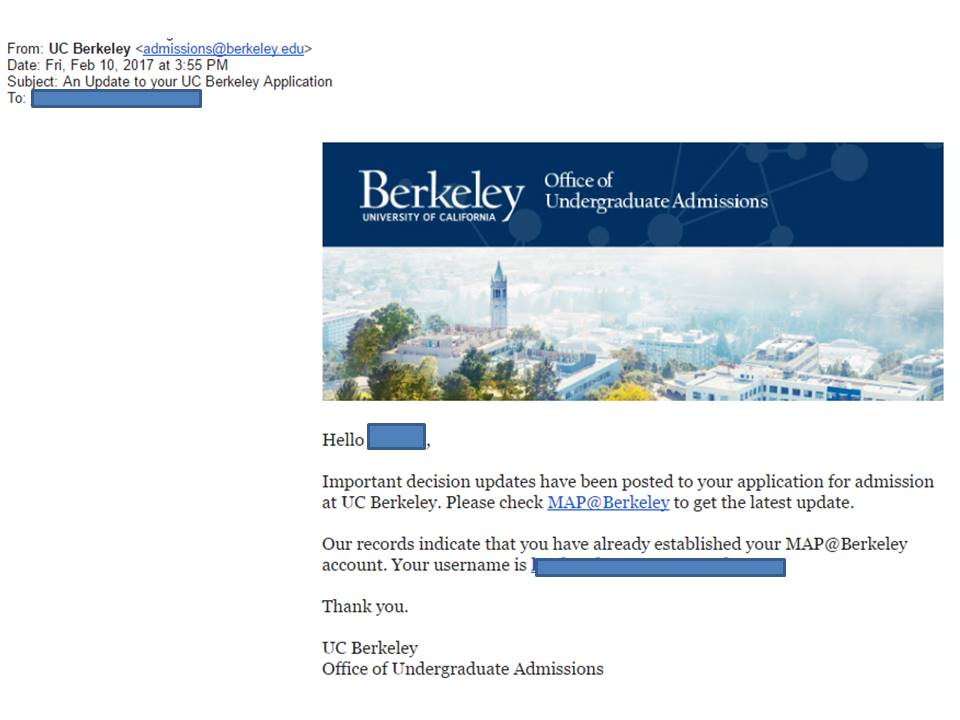Screen dimensions: 960x720
Task: Click the redacted recipient box after To:
Action: (x=117, y=98)
